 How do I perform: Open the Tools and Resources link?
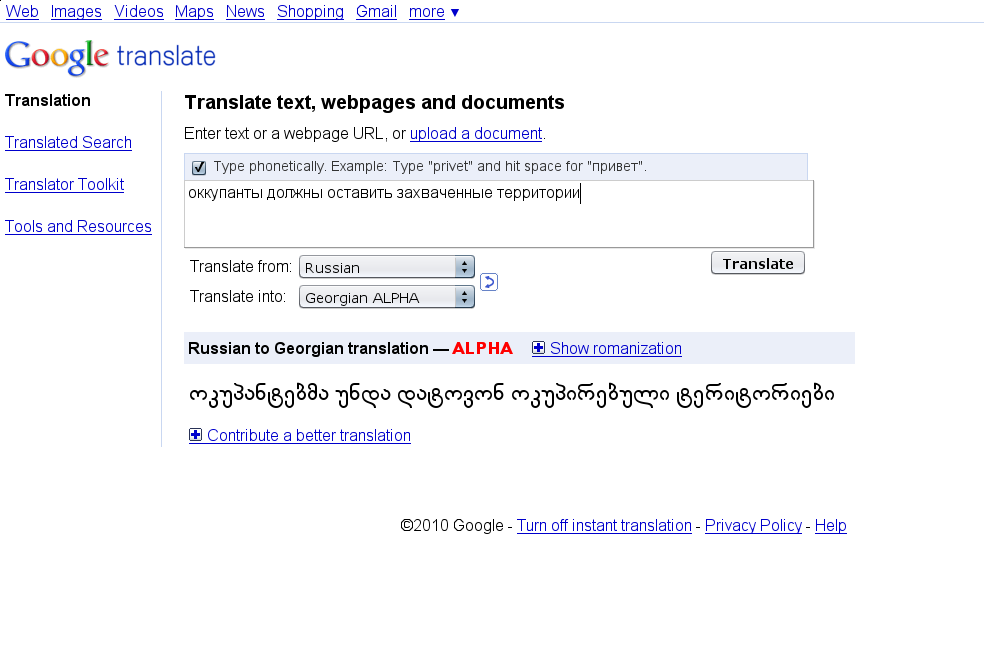pyautogui.click(x=78, y=227)
